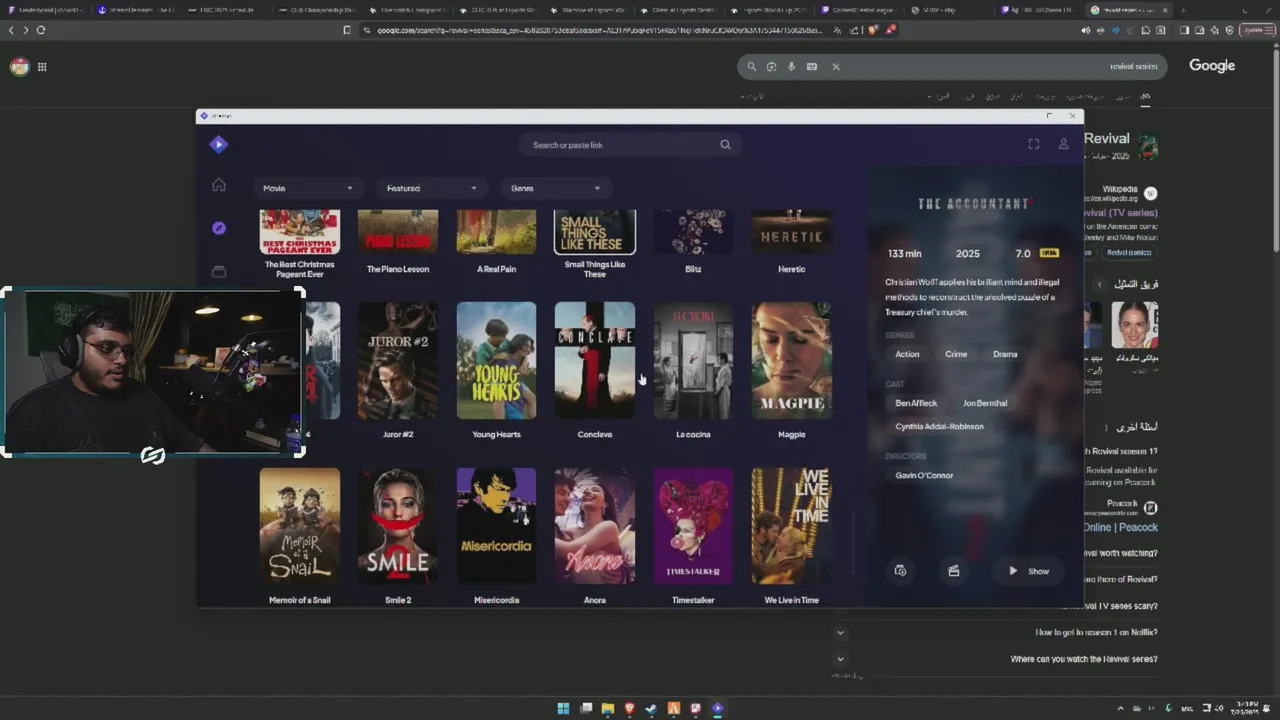This screenshot has width=1280, height=720.
Task: Select the Discover compass icon in sidebar
Action: [x=219, y=228]
